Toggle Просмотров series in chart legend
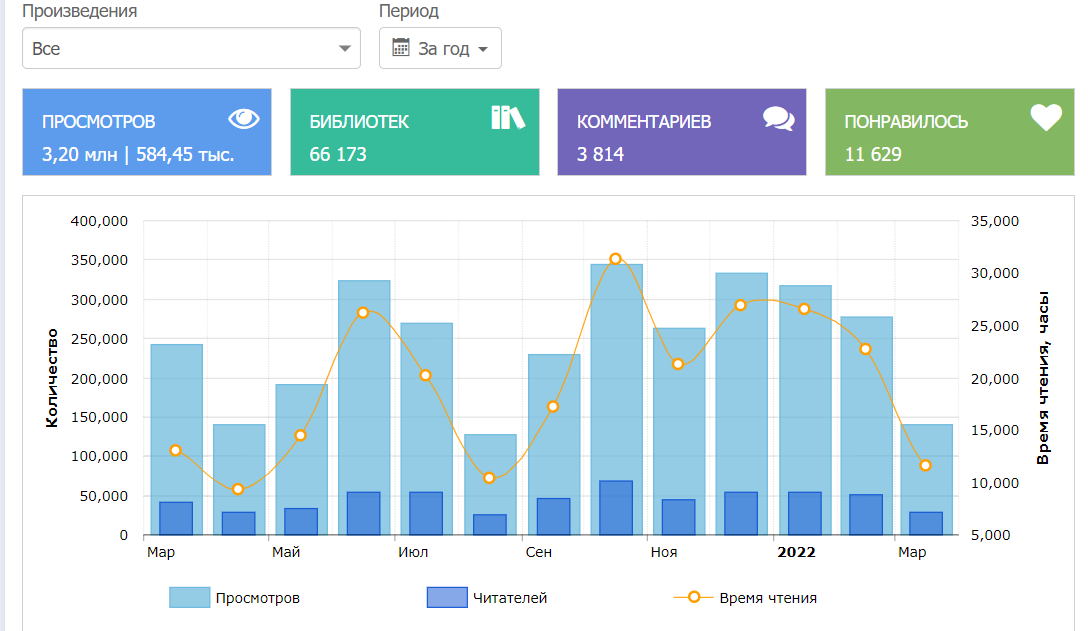1088x631 pixels. [x=257, y=598]
